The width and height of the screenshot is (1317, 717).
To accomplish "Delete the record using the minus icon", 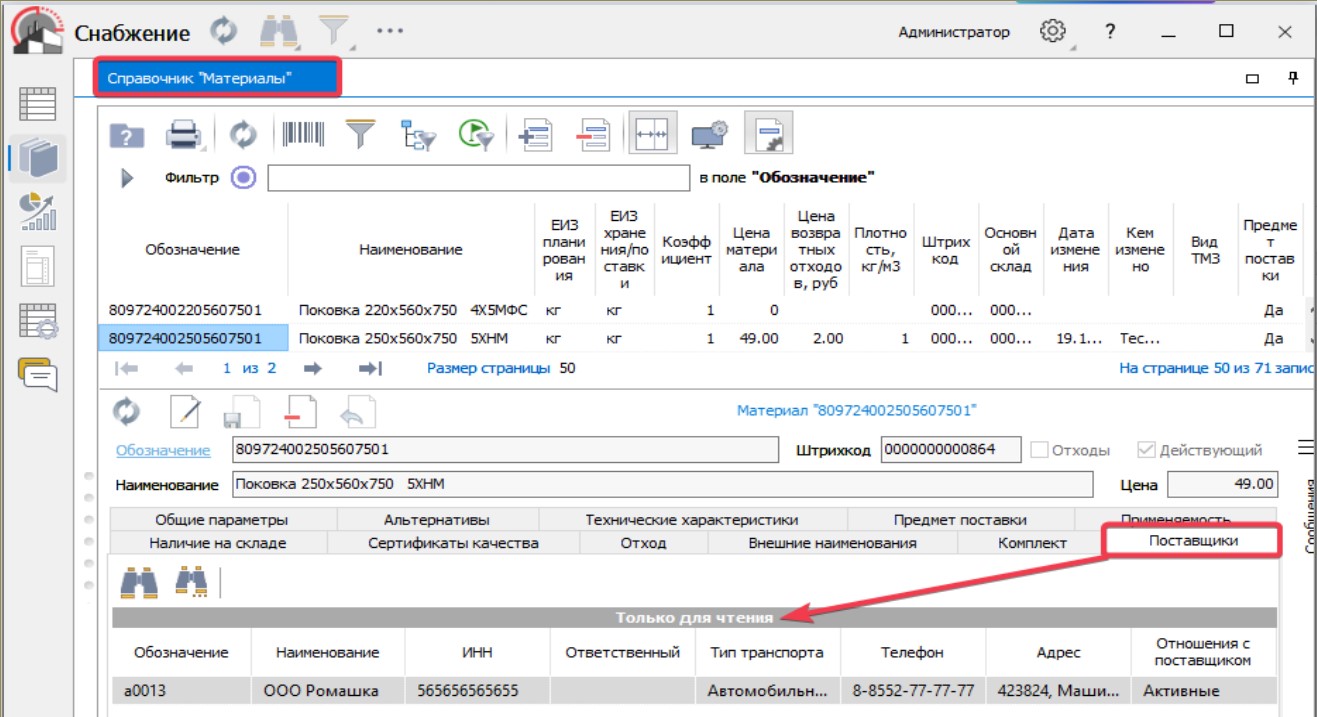I will coord(593,134).
